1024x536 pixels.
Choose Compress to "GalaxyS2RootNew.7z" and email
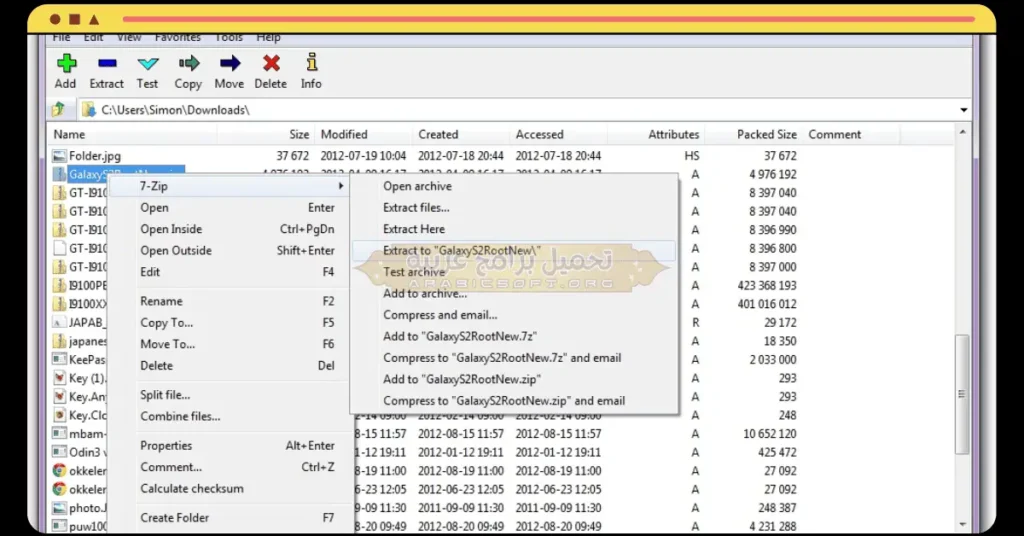click(514, 358)
